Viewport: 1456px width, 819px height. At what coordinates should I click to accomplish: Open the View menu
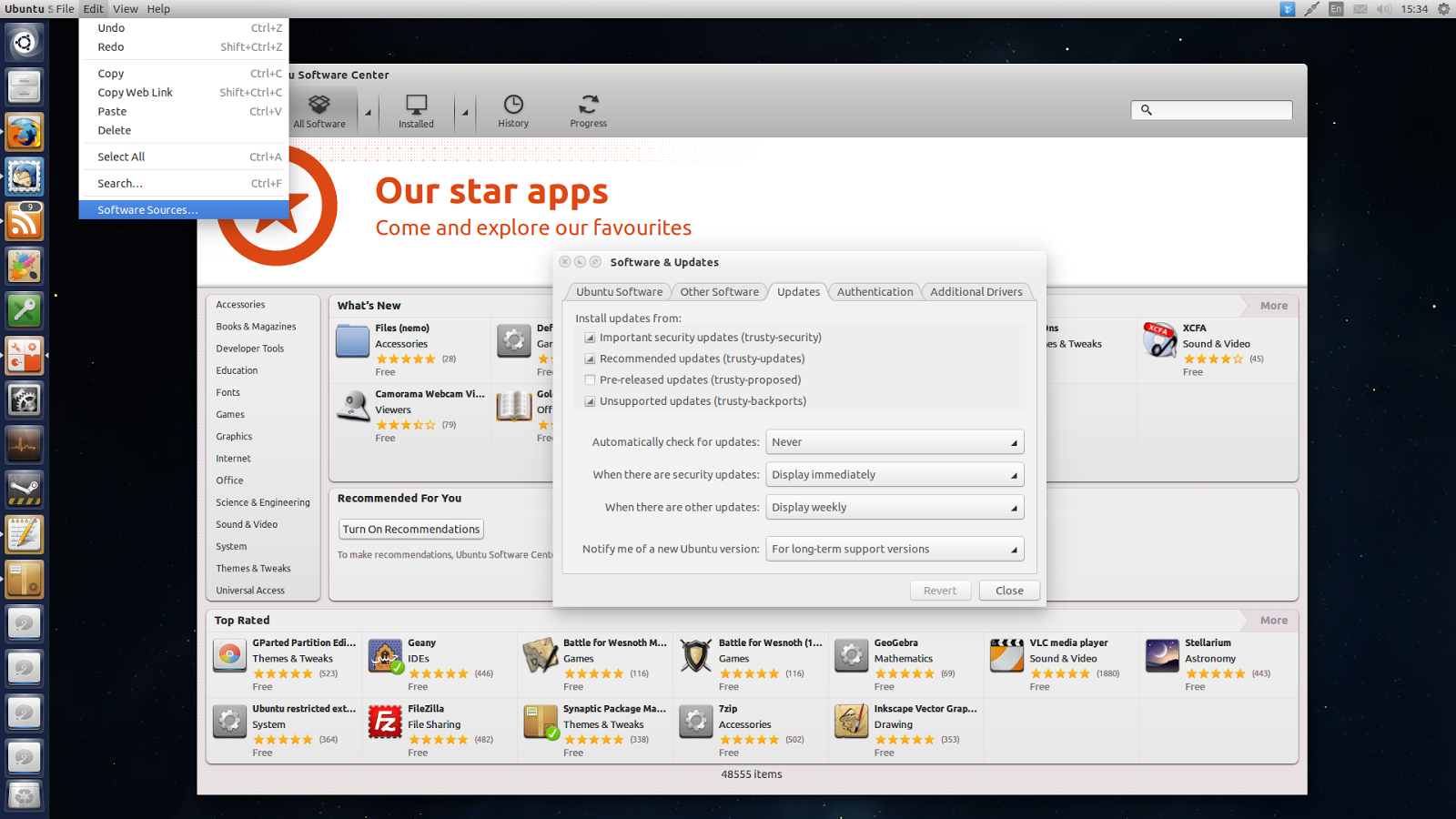pyautogui.click(x=126, y=9)
